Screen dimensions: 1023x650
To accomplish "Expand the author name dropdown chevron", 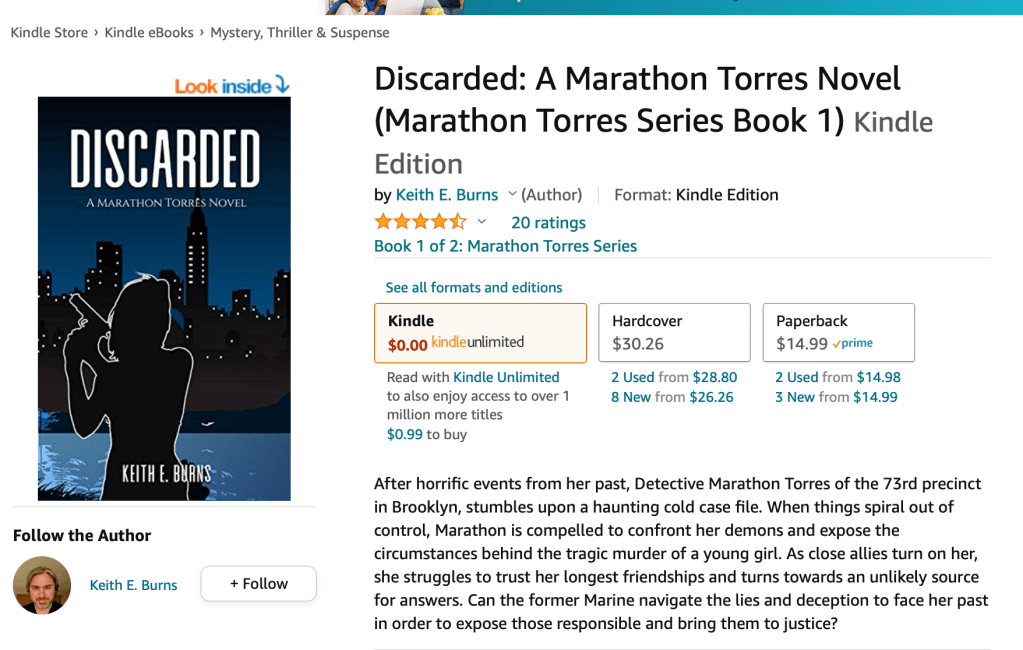I will [x=513, y=194].
